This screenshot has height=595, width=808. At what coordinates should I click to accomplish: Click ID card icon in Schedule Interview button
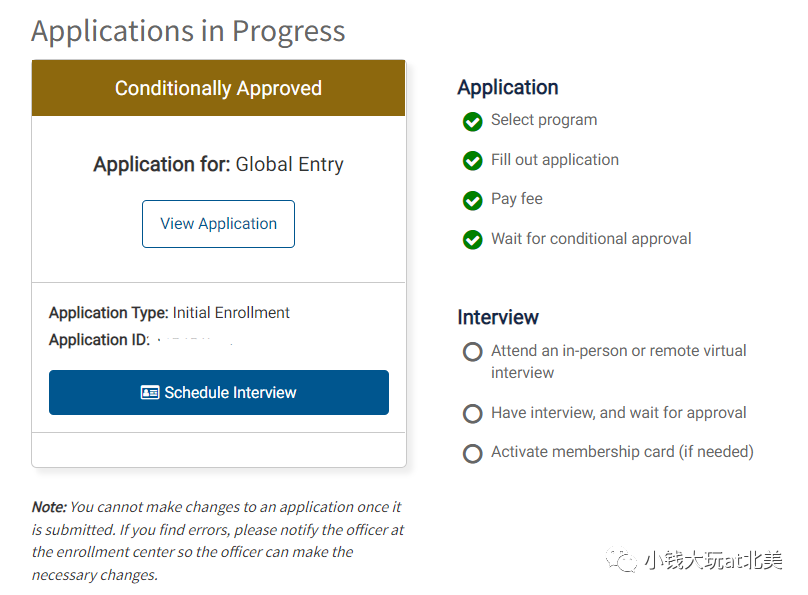(x=150, y=393)
